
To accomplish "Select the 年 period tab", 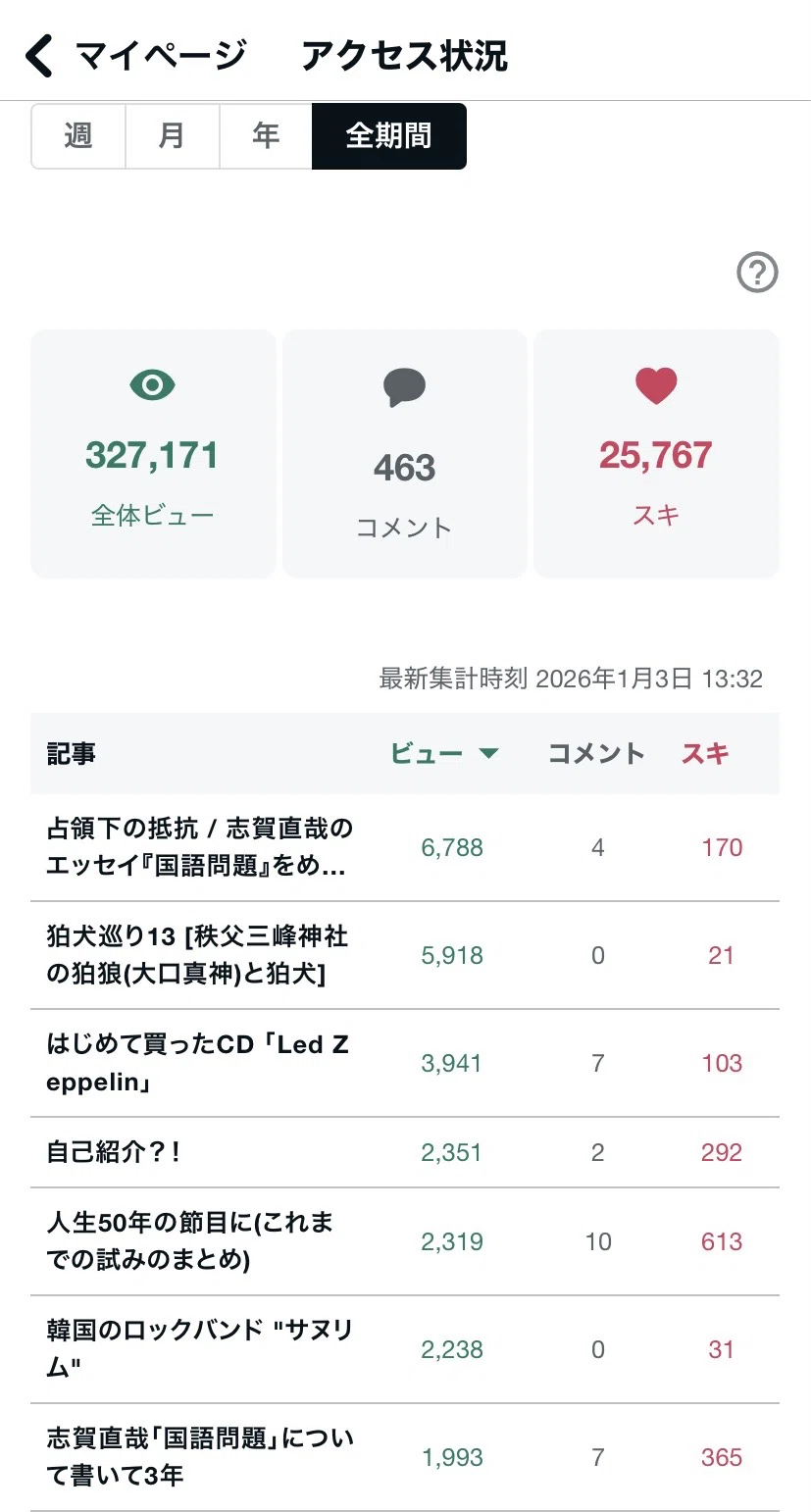I will (266, 135).
